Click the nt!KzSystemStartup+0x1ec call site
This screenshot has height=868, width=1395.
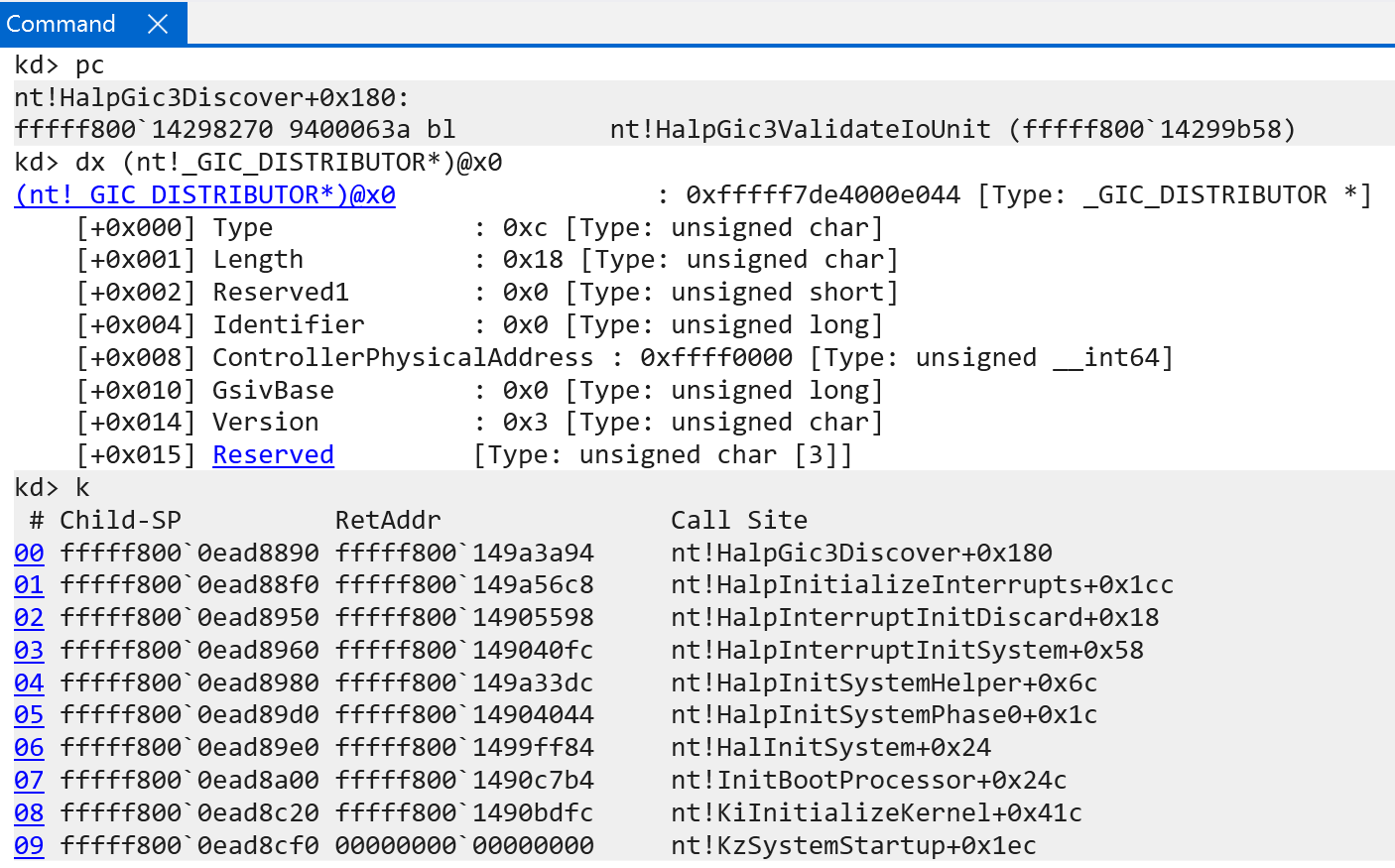pyautogui.click(x=853, y=846)
